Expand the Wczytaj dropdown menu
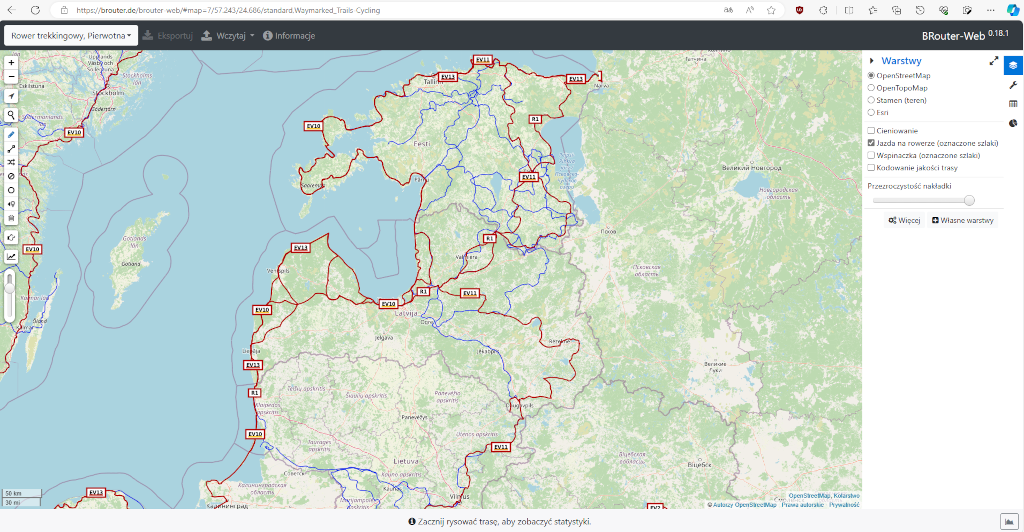Screen dimensions: 1024x532 pos(228,35)
